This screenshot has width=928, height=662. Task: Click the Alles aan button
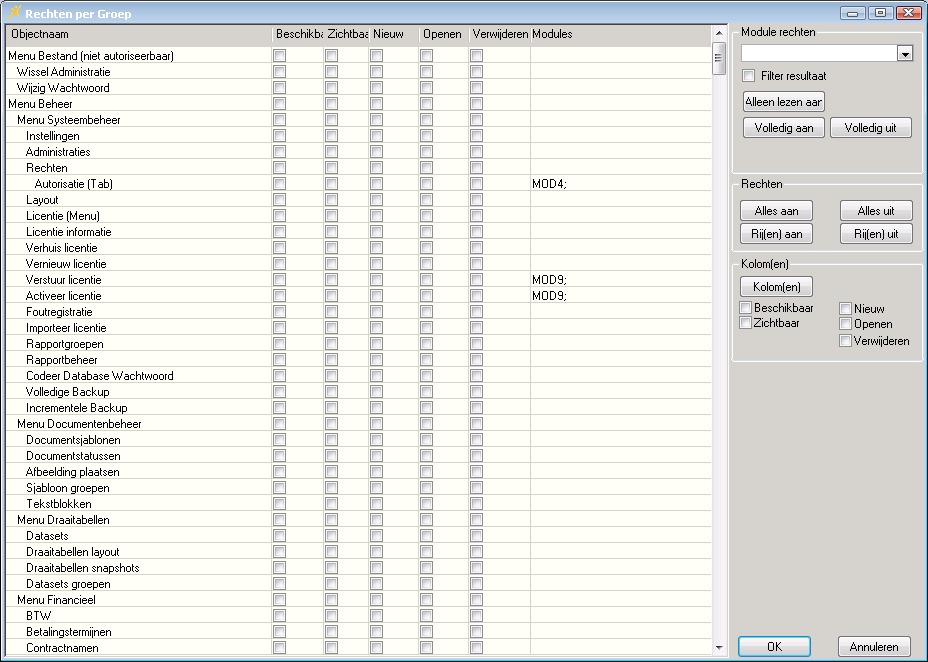[776, 211]
